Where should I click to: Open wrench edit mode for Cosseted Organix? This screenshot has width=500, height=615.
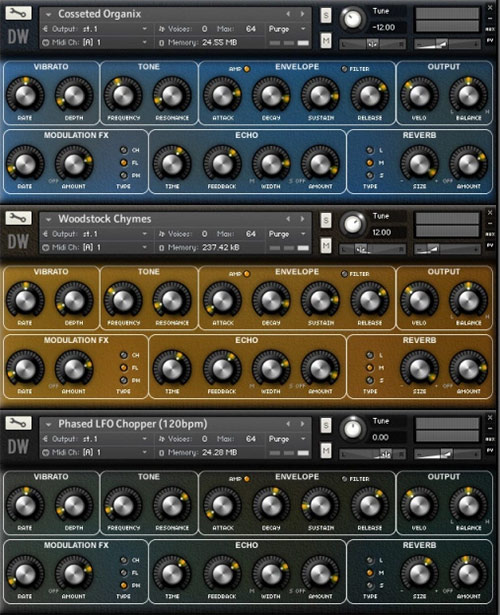[18, 13]
